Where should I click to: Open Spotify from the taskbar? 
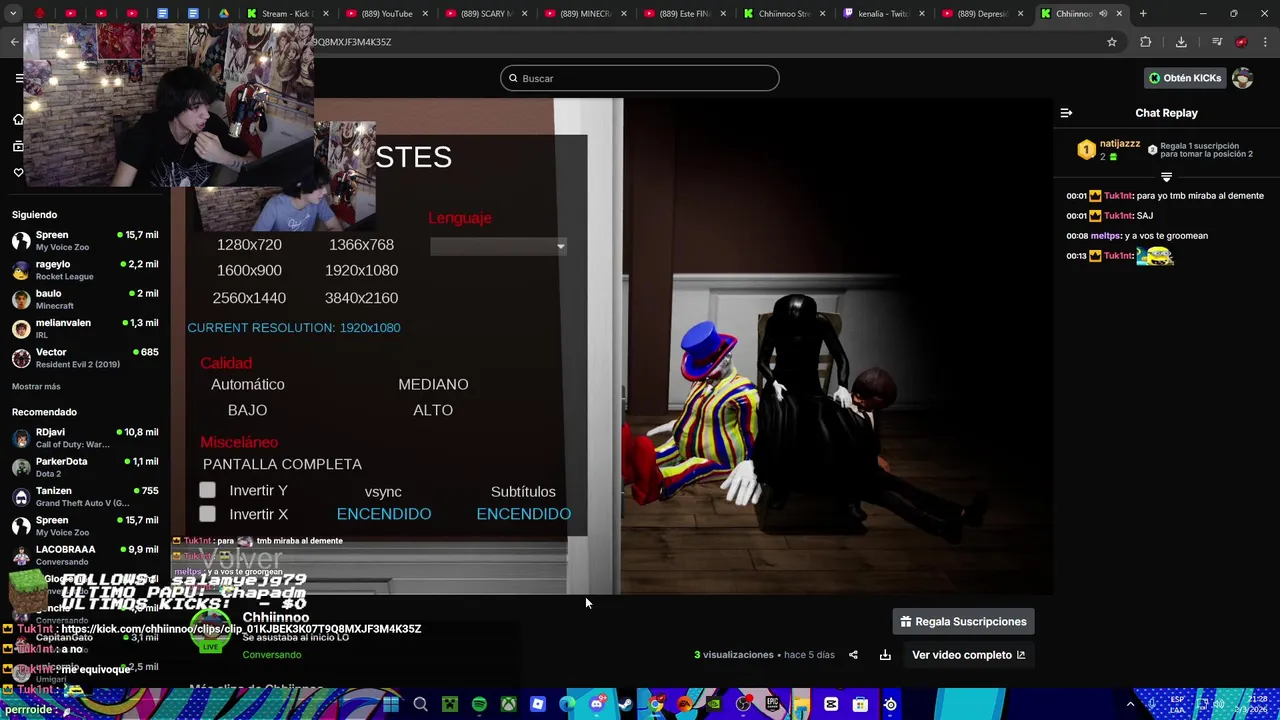[x=479, y=705]
